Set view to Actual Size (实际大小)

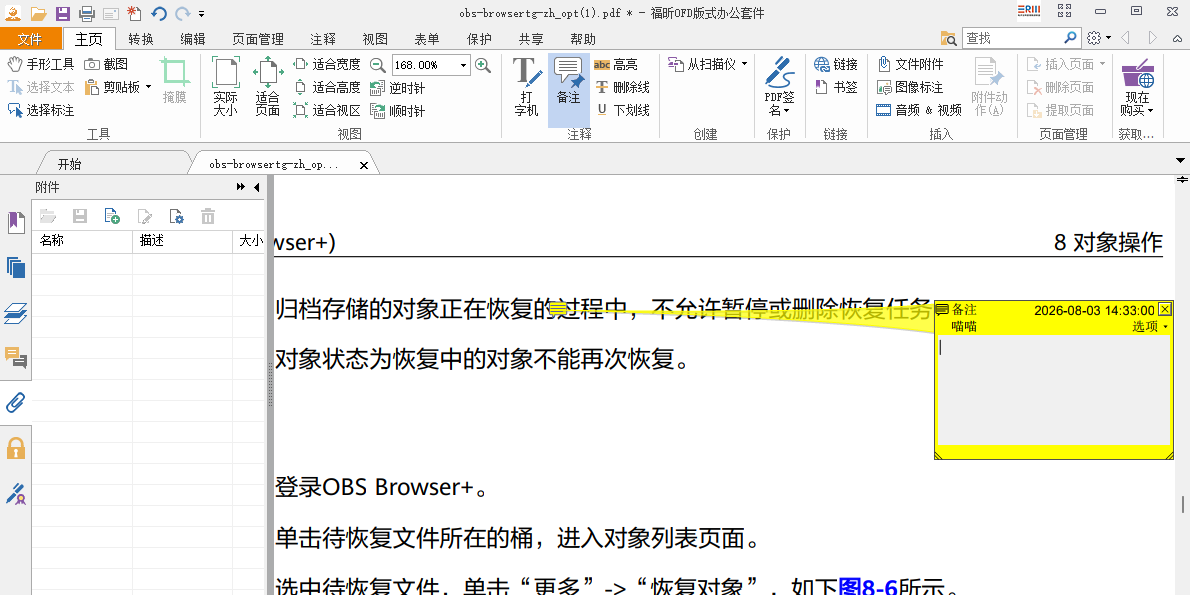[x=225, y=87]
